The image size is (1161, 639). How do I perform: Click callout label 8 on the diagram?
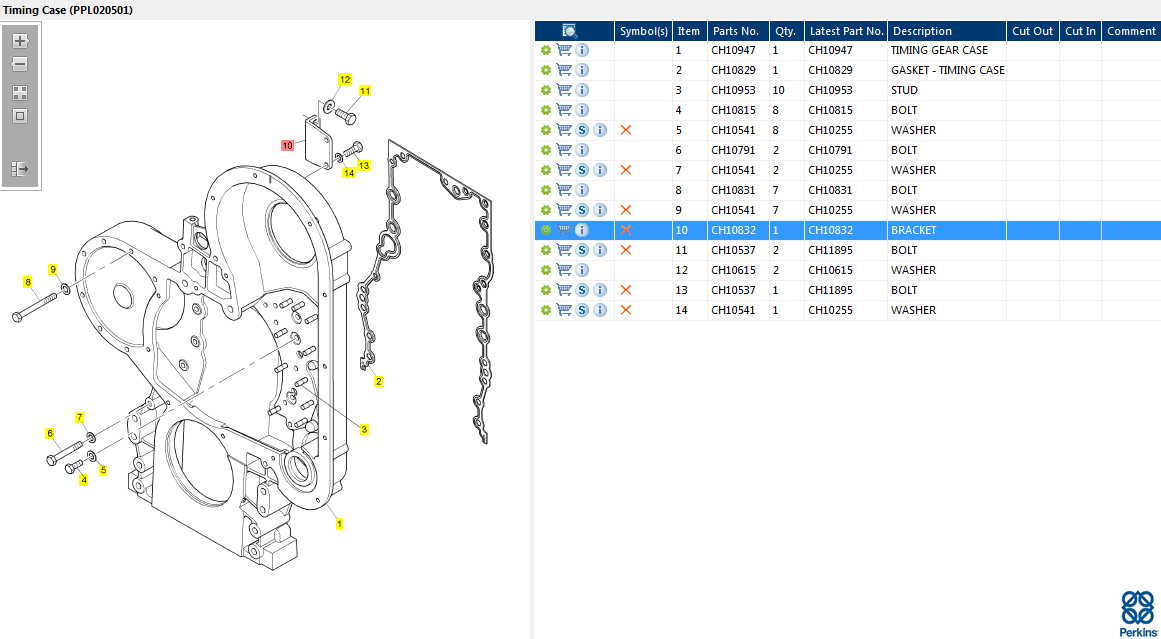28,282
